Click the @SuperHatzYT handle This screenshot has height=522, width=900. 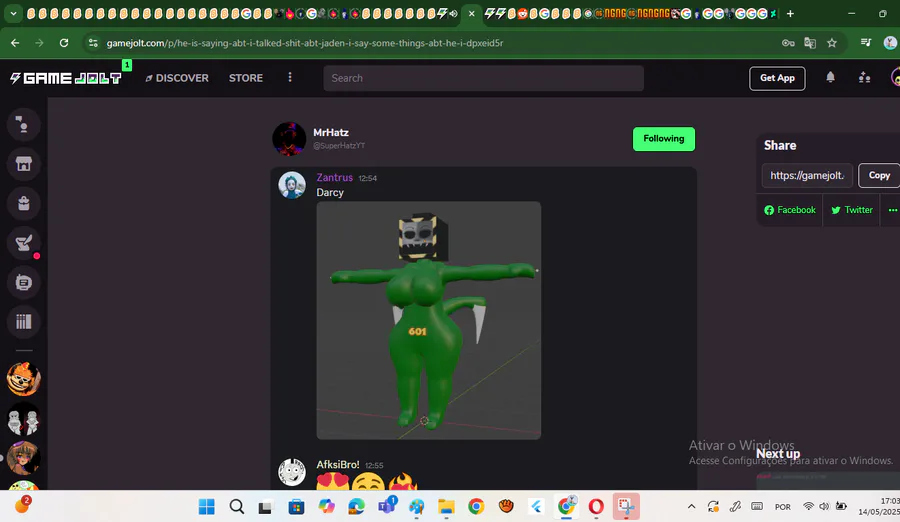pos(339,146)
